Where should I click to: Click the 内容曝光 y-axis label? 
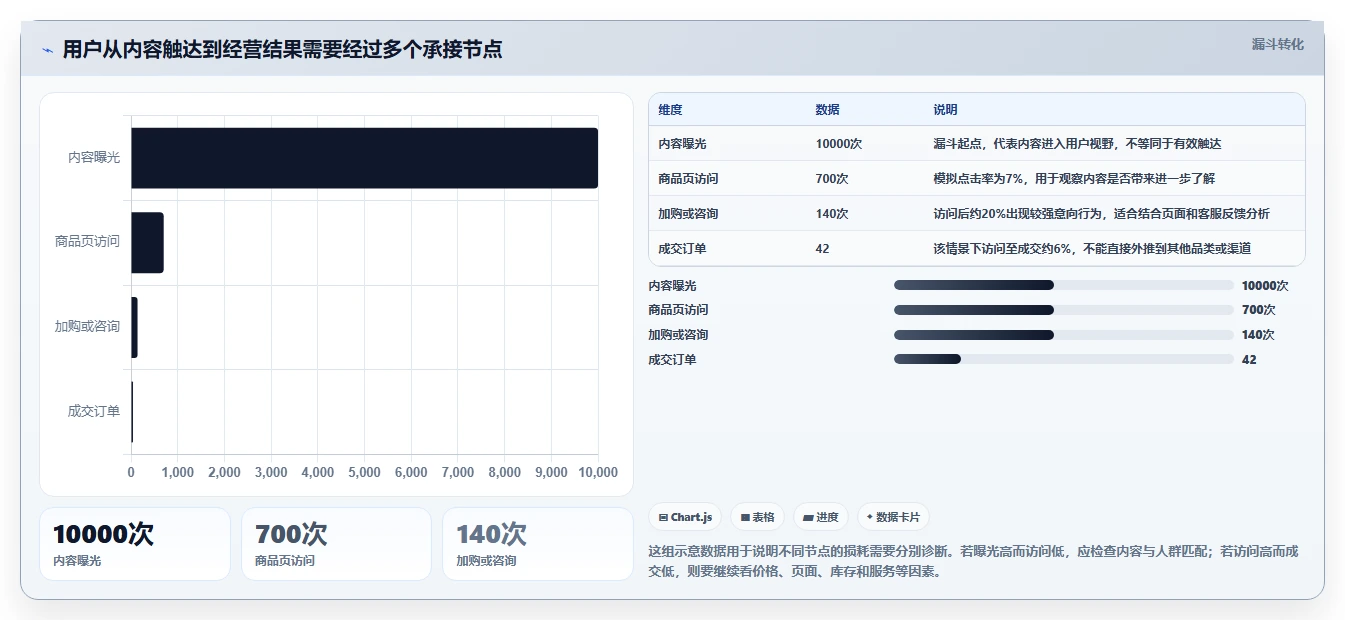(x=94, y=158)
